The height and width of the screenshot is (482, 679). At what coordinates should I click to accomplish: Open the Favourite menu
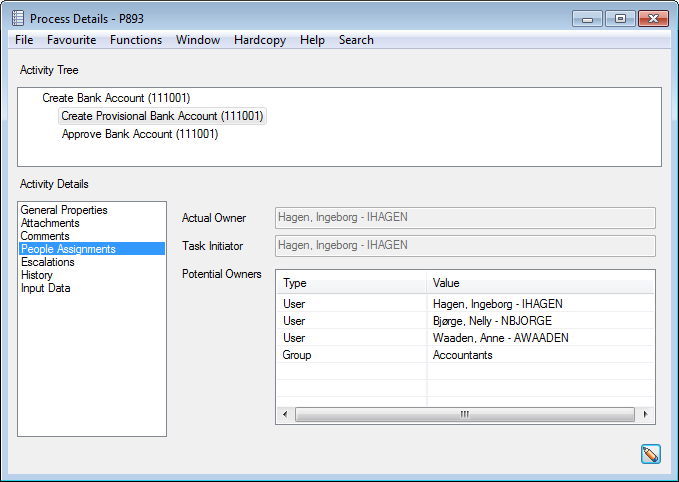(72, 40)
